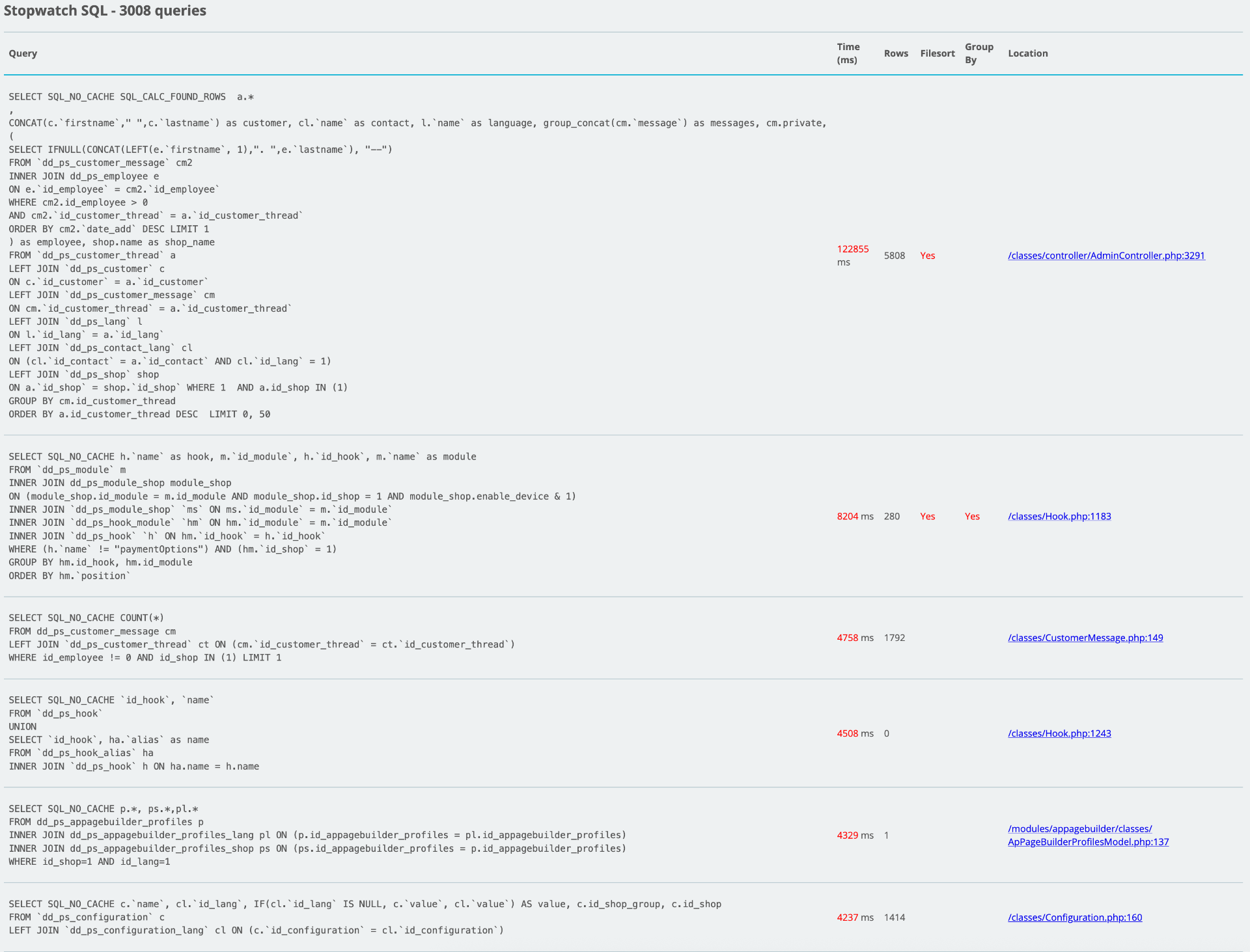Click the Group By column header
The image size is (1250, 952).
pos(979,53)
